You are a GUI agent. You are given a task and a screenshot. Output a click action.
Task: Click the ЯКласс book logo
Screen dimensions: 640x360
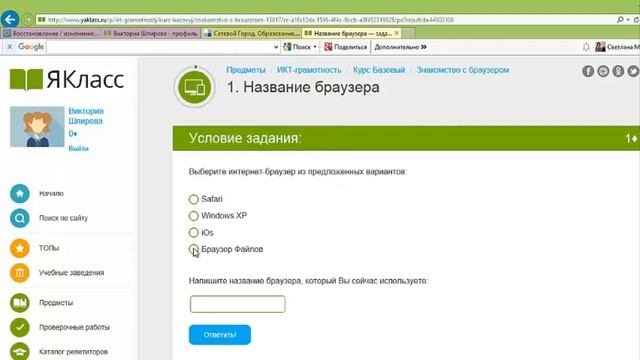click(26, 79)
